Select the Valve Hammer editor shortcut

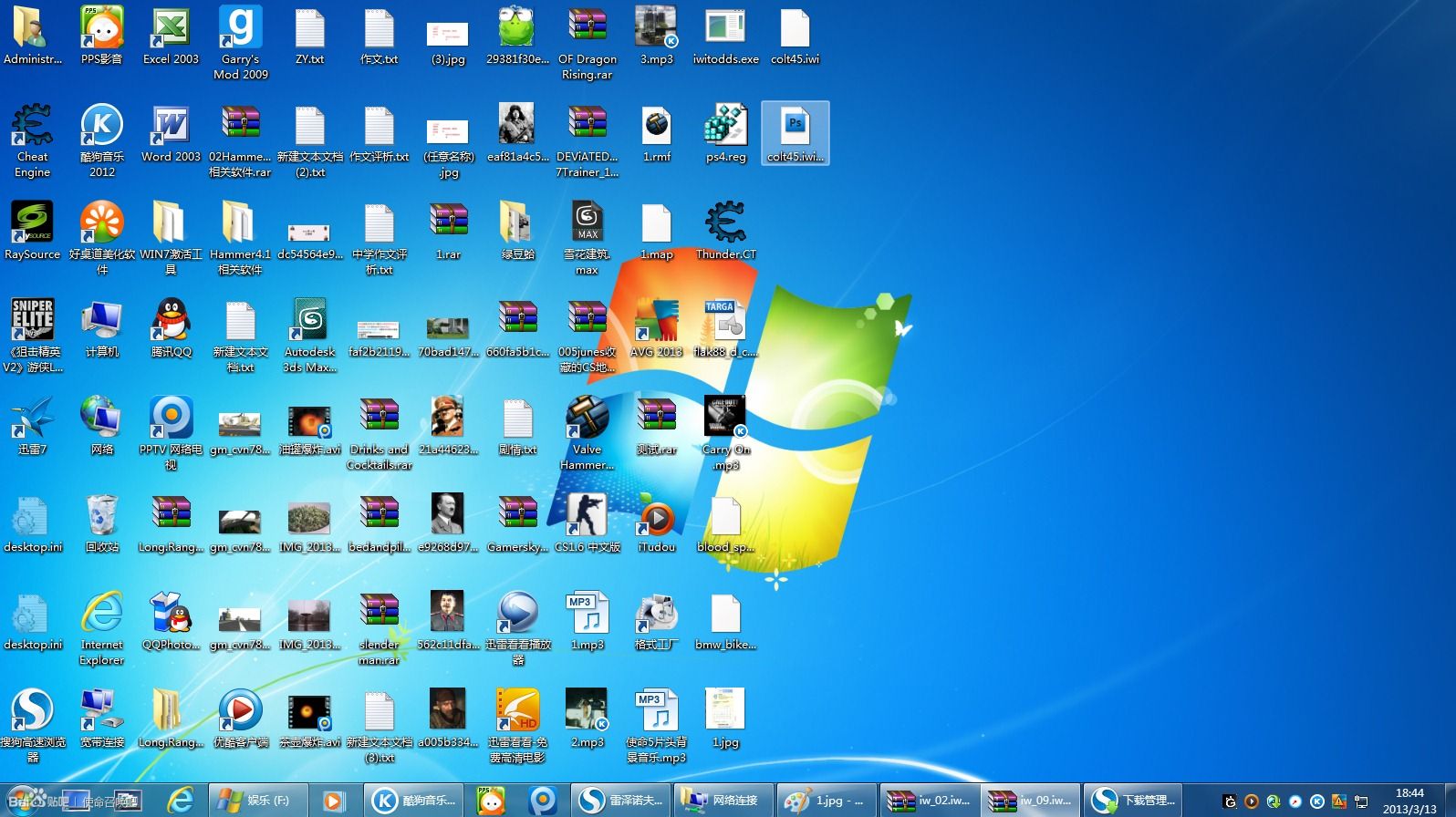[x=587, y=433]
